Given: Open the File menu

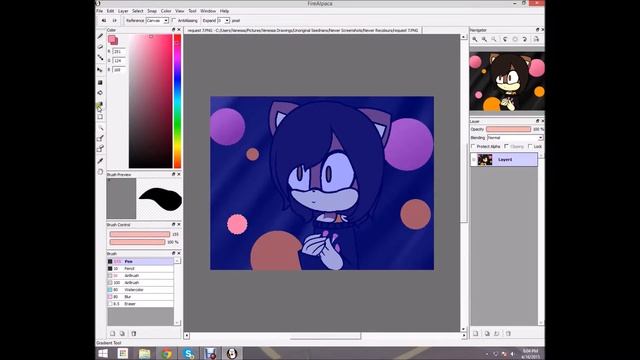Looking at the screenshot, I should (x=100, y=11).
